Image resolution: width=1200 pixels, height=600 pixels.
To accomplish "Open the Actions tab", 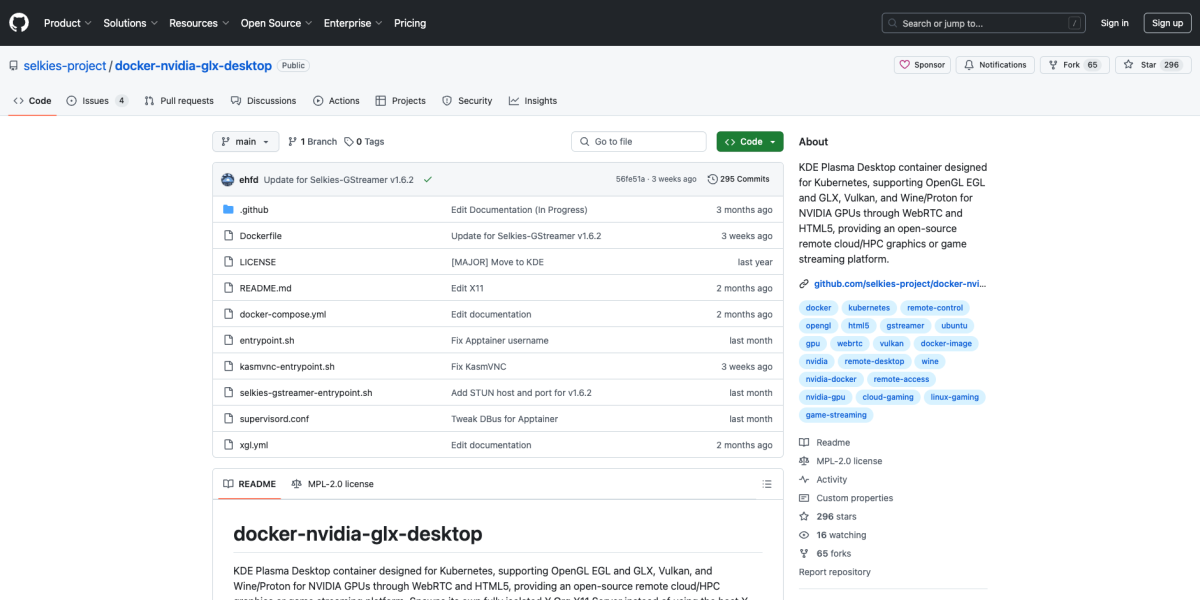I will (336, 100).
